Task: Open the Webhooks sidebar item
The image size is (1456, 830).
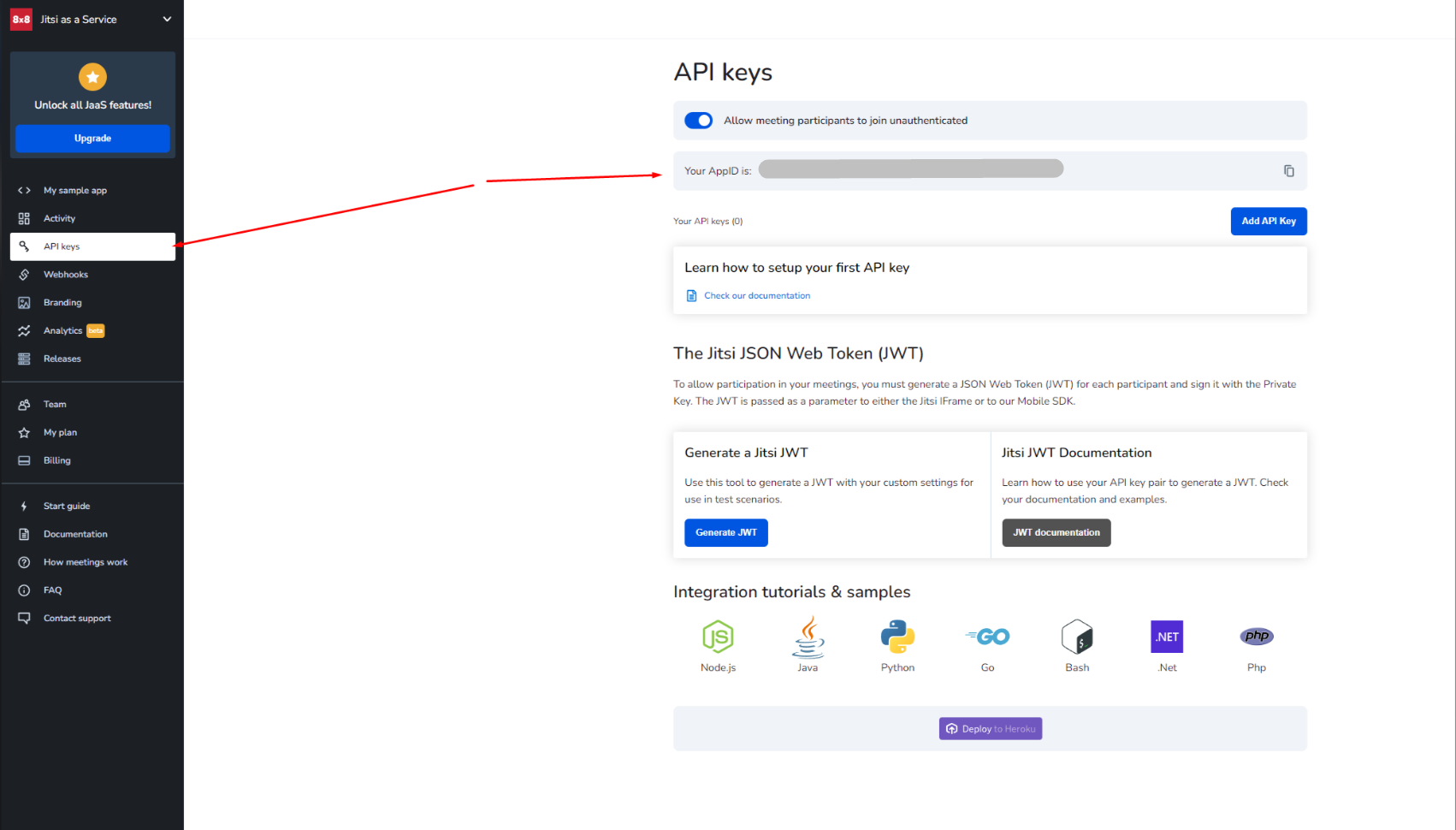Action: [x=66, y=275]
